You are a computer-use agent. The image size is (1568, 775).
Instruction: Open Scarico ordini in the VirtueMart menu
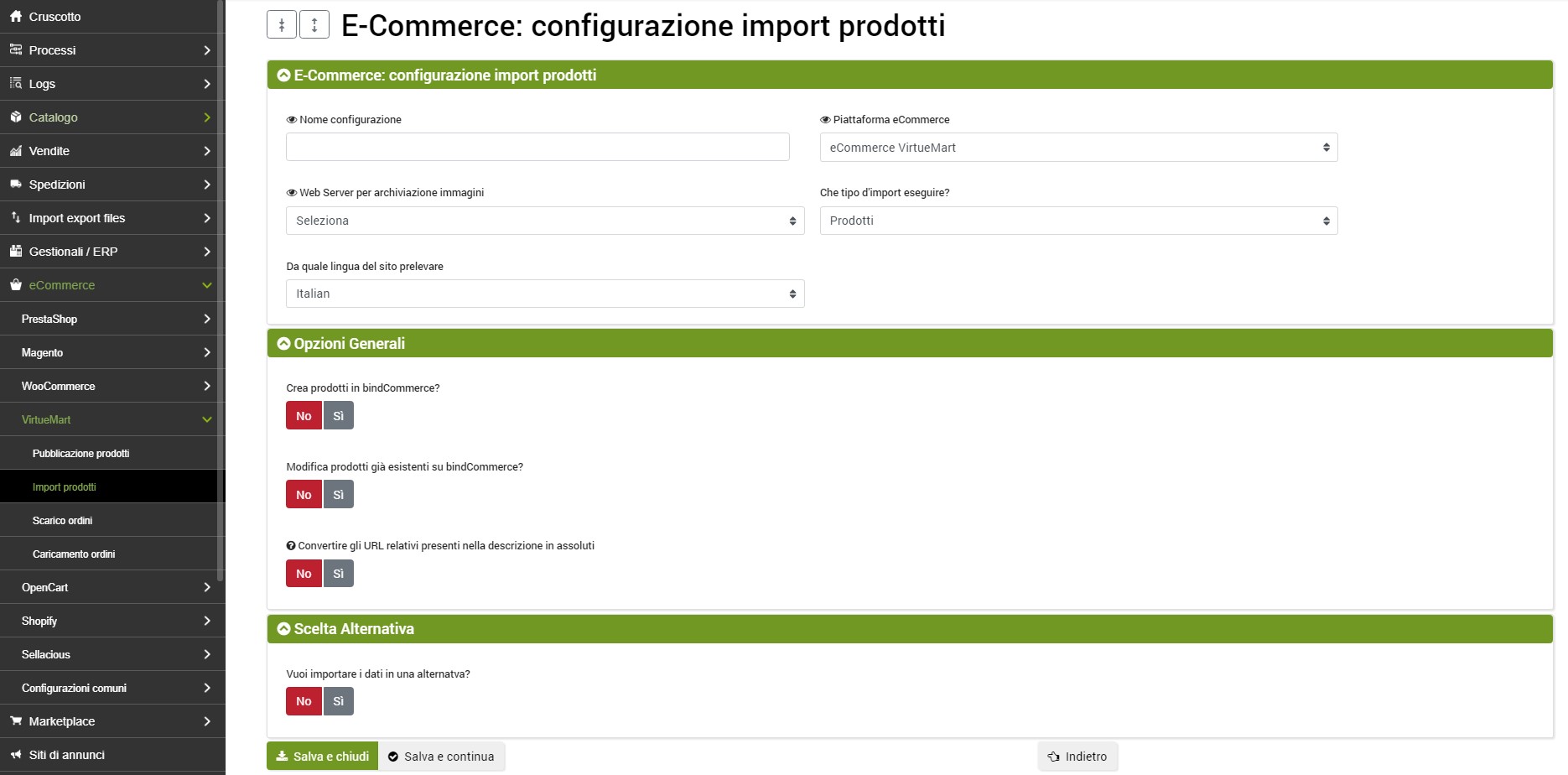pyautogui.click(x=63, y=521)
